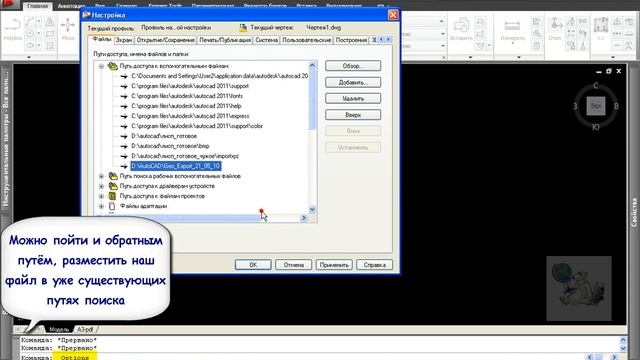The width and height of the screenshot is (640, 360).
Task: Click the Вверх button
Action: 353,115
